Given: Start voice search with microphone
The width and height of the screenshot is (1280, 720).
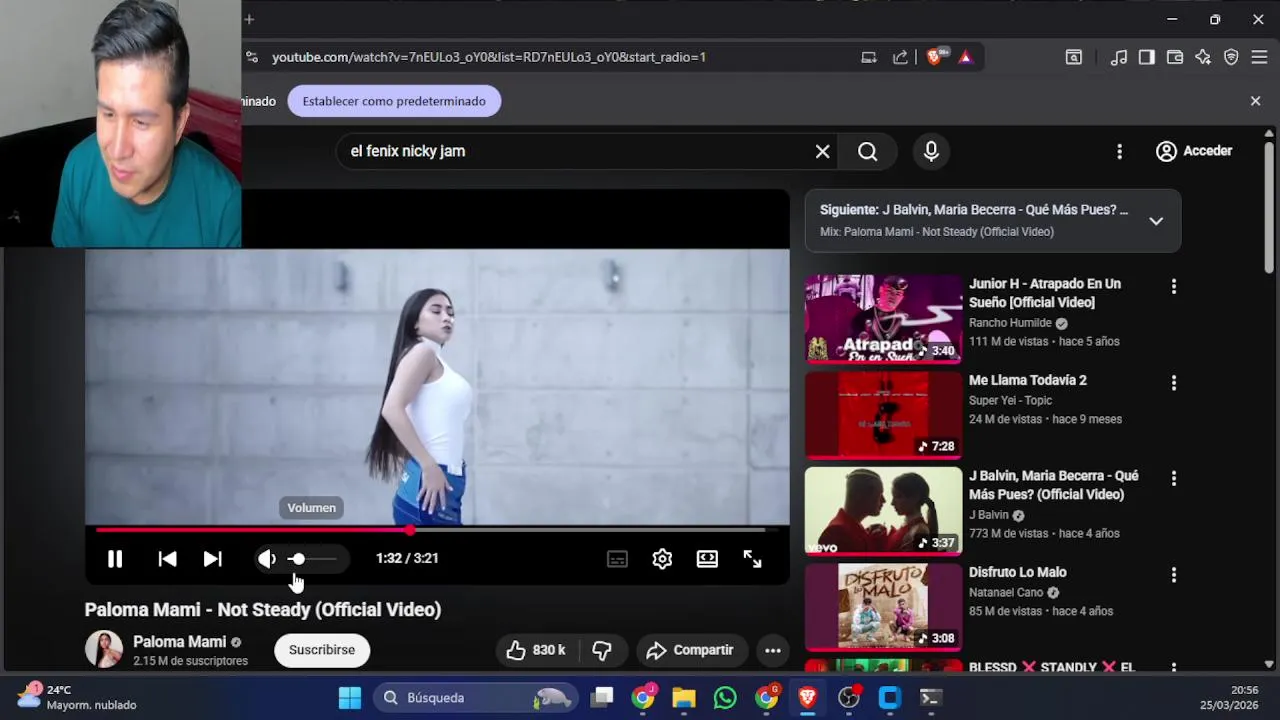Looking at the screenshot, I should [x=931, y=151].
